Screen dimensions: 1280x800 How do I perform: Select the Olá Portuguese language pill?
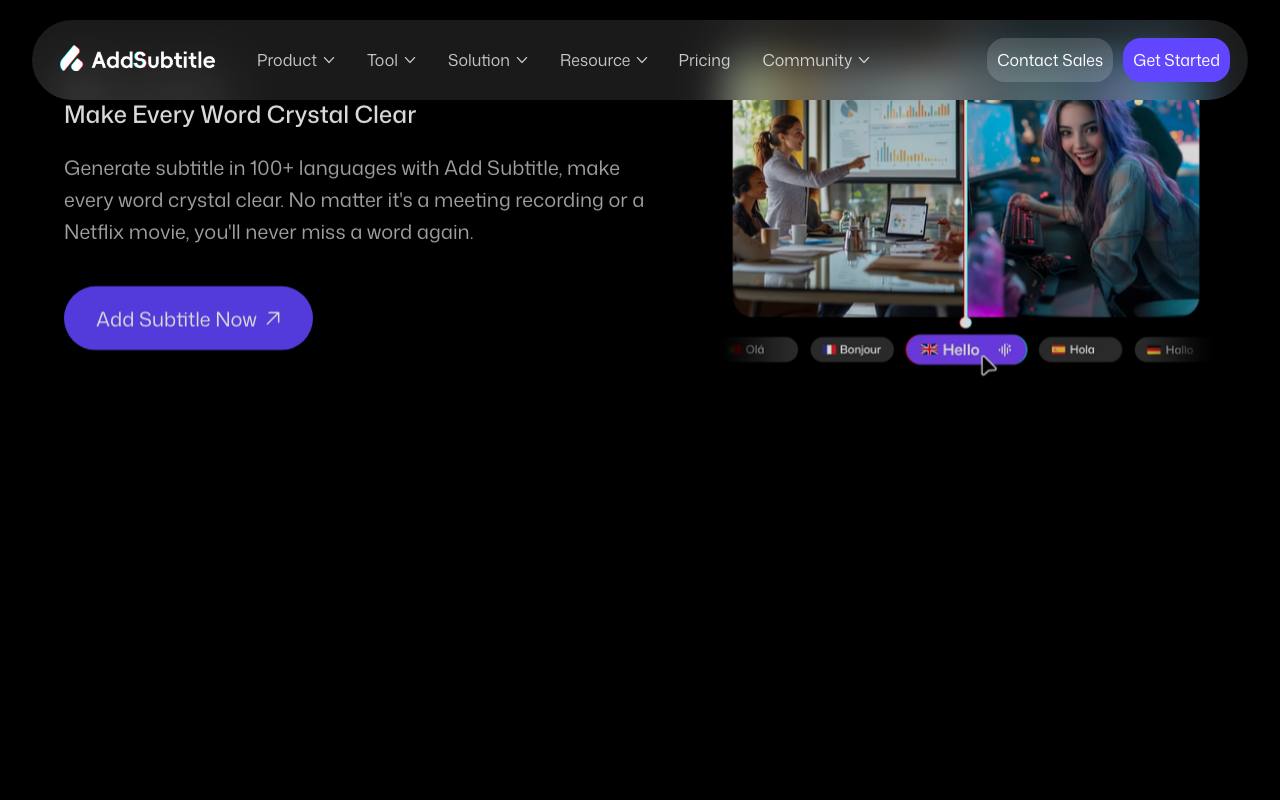click(x=760, y=350)
